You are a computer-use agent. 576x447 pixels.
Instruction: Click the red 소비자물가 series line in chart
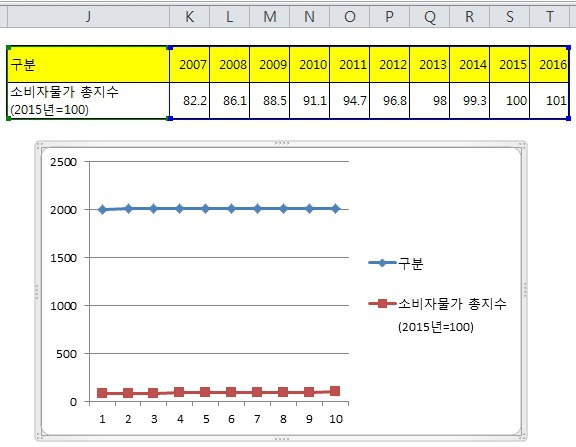[219, 392]
